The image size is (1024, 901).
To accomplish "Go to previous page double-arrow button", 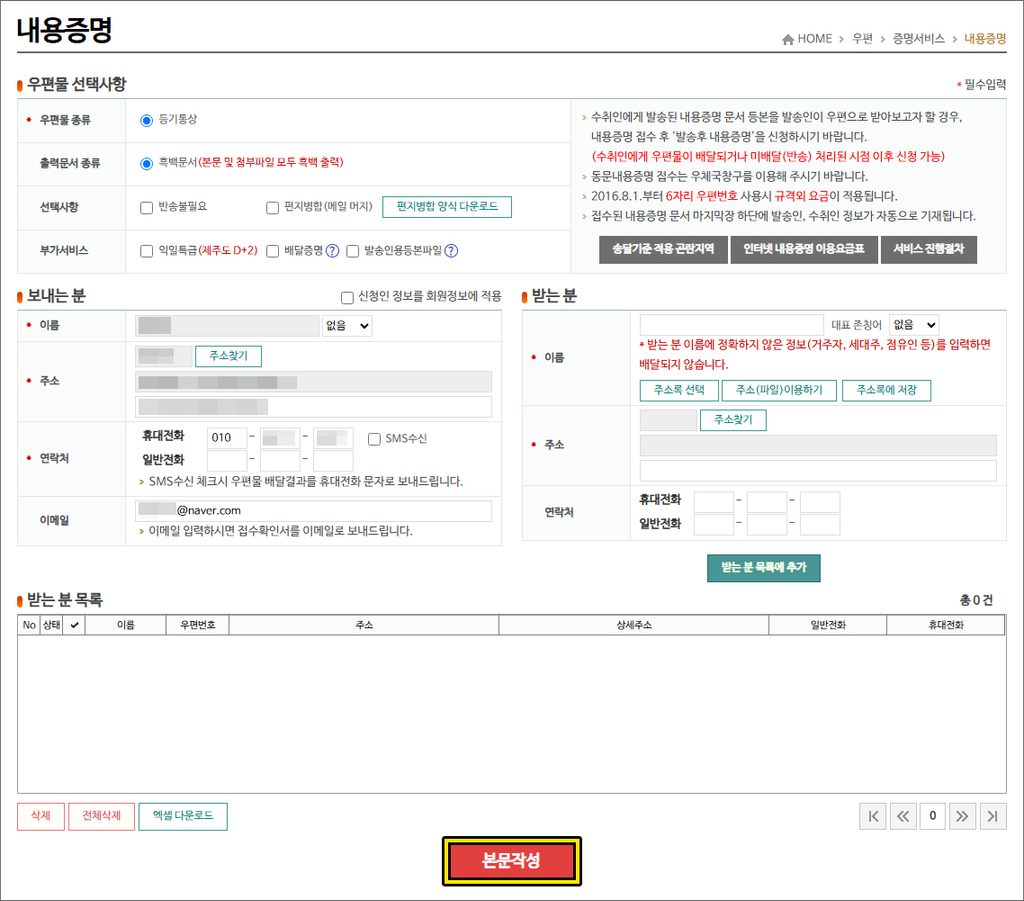I will [x=903, y=816].
